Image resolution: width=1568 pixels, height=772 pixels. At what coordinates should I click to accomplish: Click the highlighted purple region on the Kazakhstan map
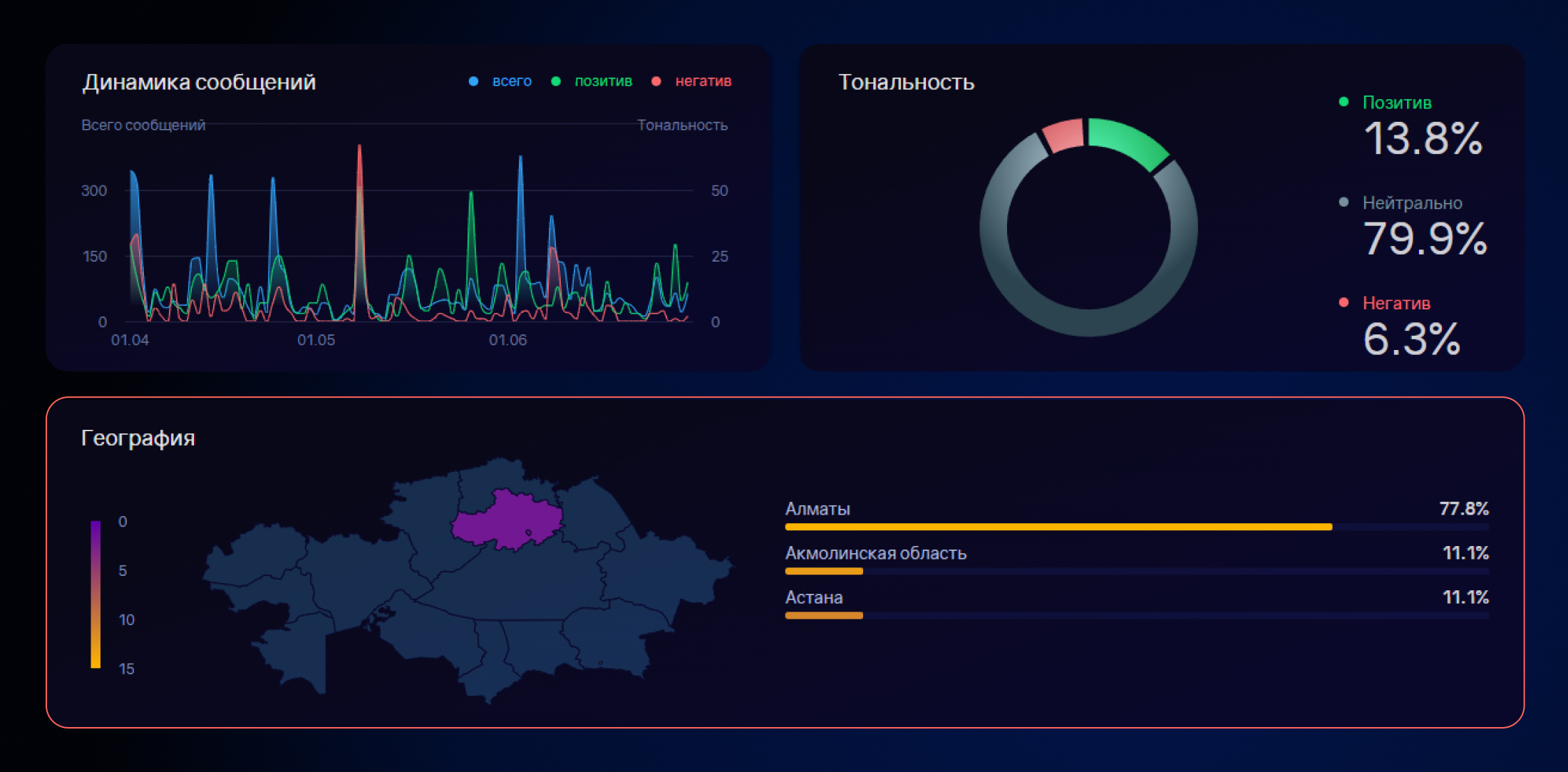pyautogui.click(x=507, y=521)
